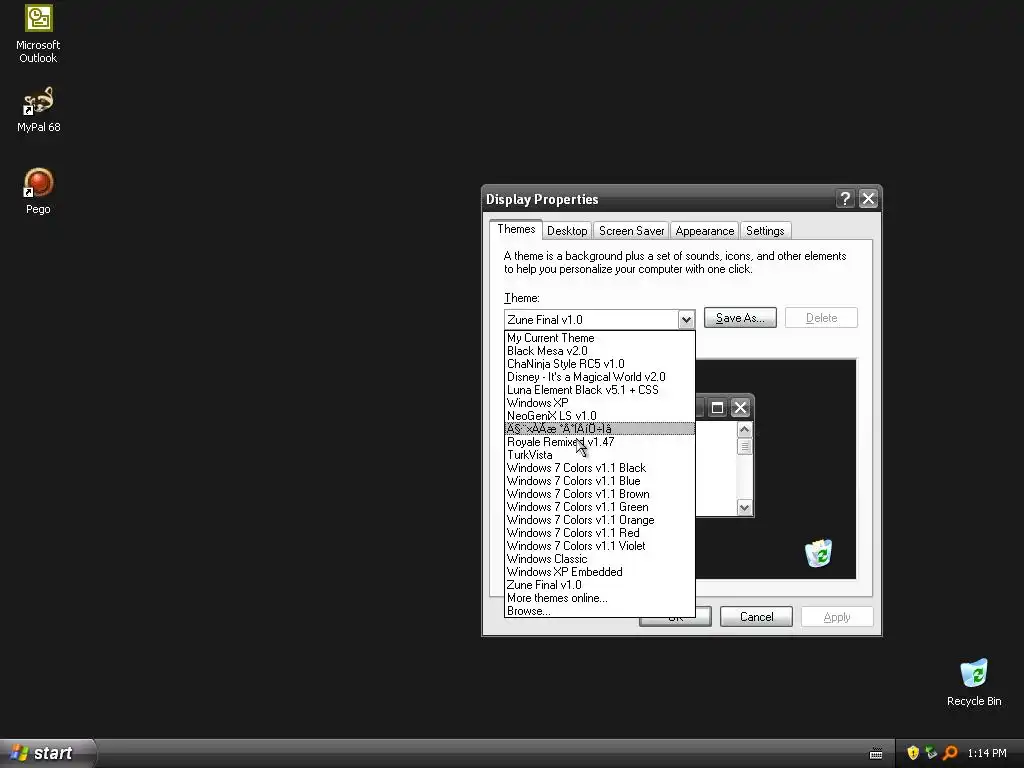1024x768 pixels.
Task: Choose Windows 7 Colors v1.1 Blue
Action: pos(600,481)
